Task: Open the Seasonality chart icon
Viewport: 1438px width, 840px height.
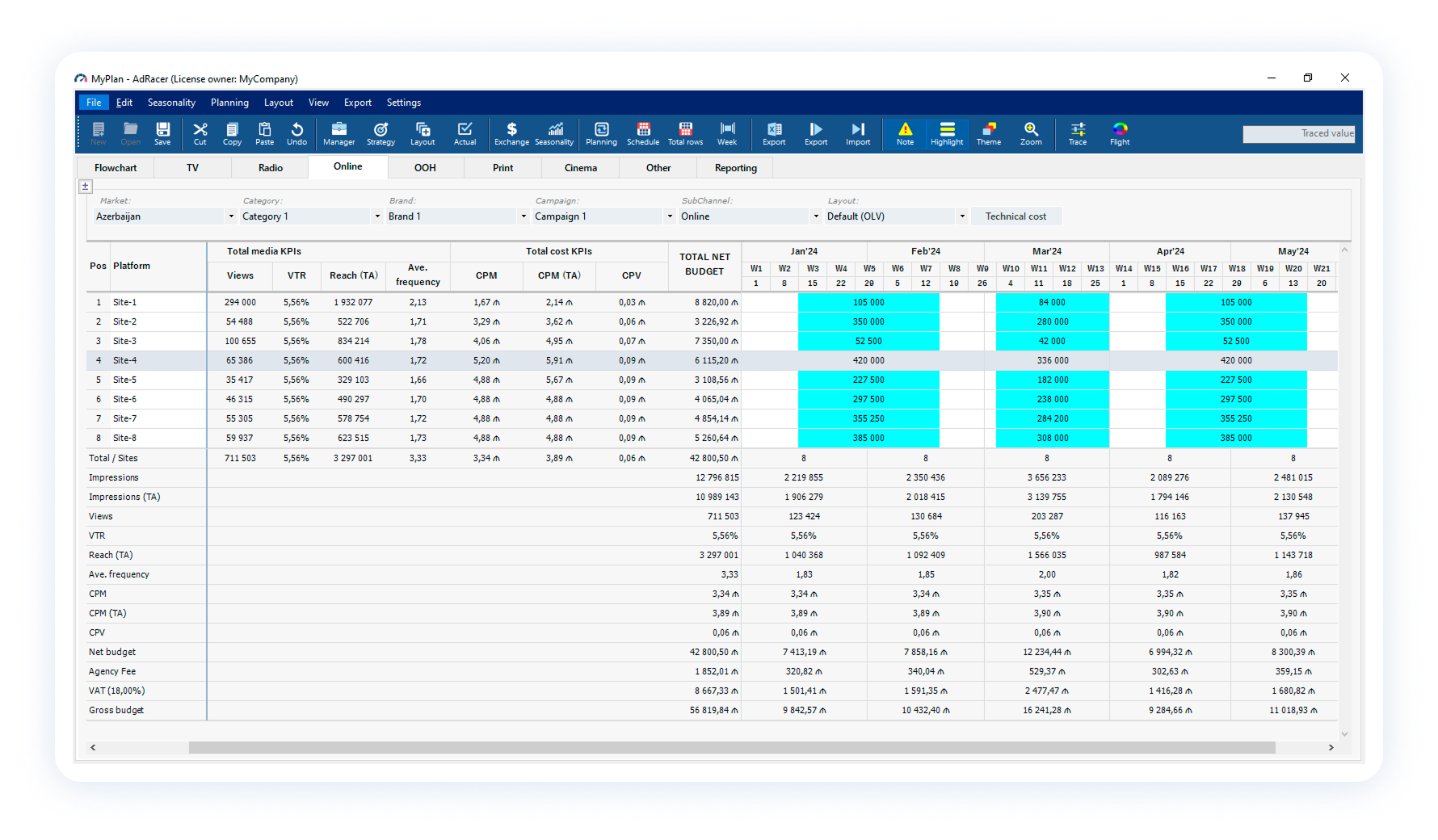Action: coord(554,133)
